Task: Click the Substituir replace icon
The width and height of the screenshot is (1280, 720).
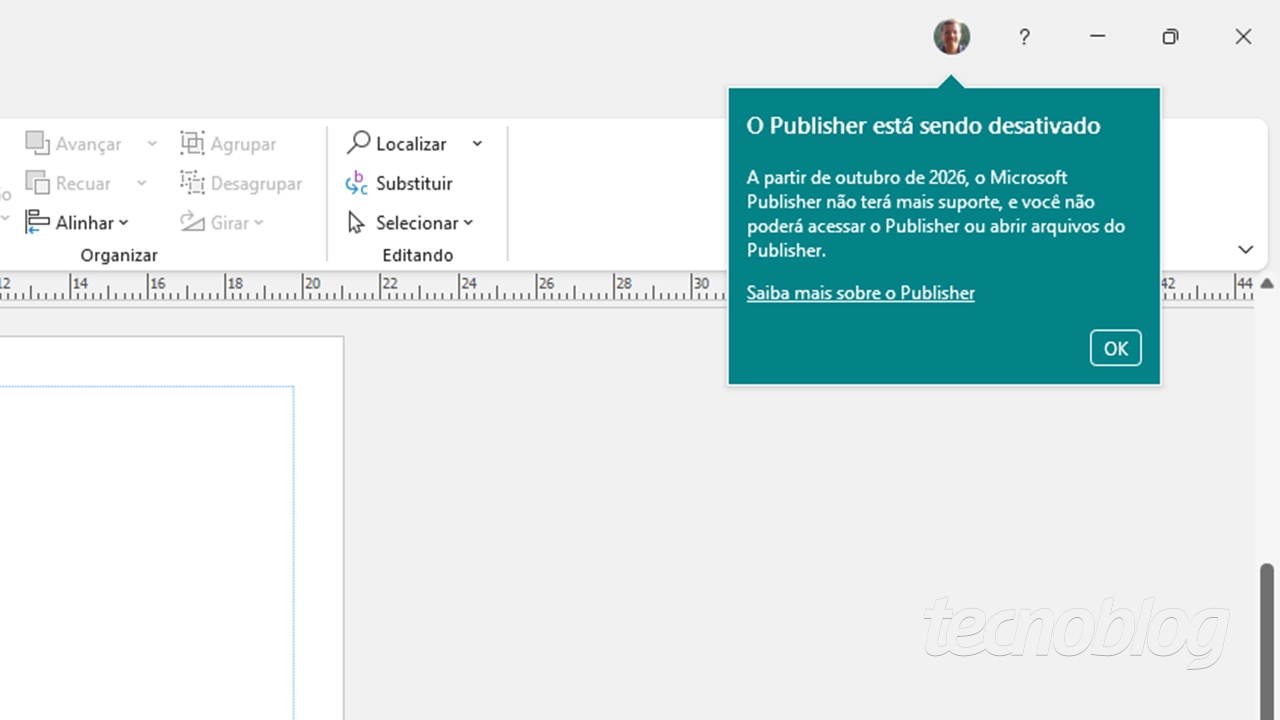Action: point(357,184)
